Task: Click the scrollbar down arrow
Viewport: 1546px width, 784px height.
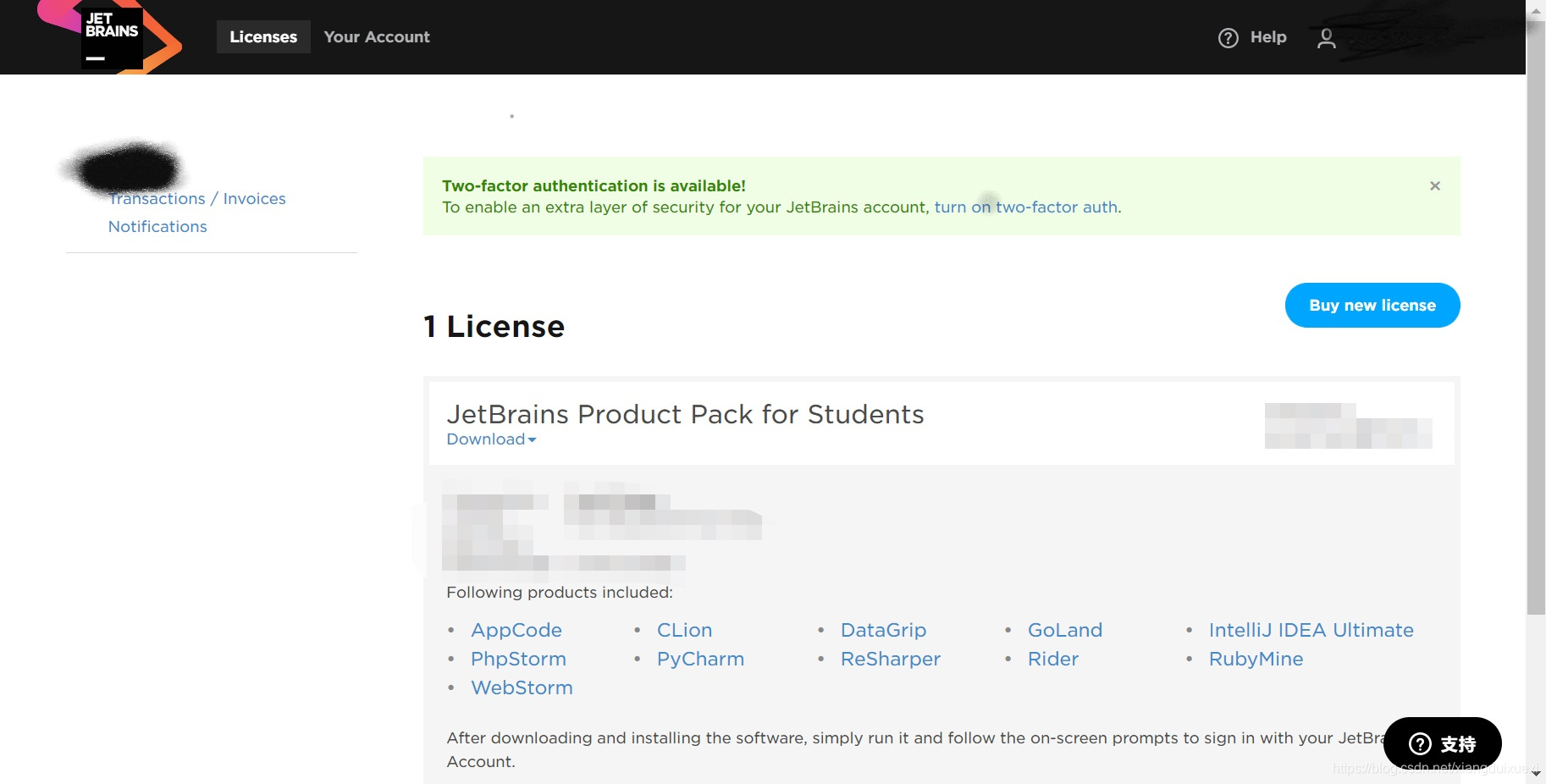Action: [1536, 774]
